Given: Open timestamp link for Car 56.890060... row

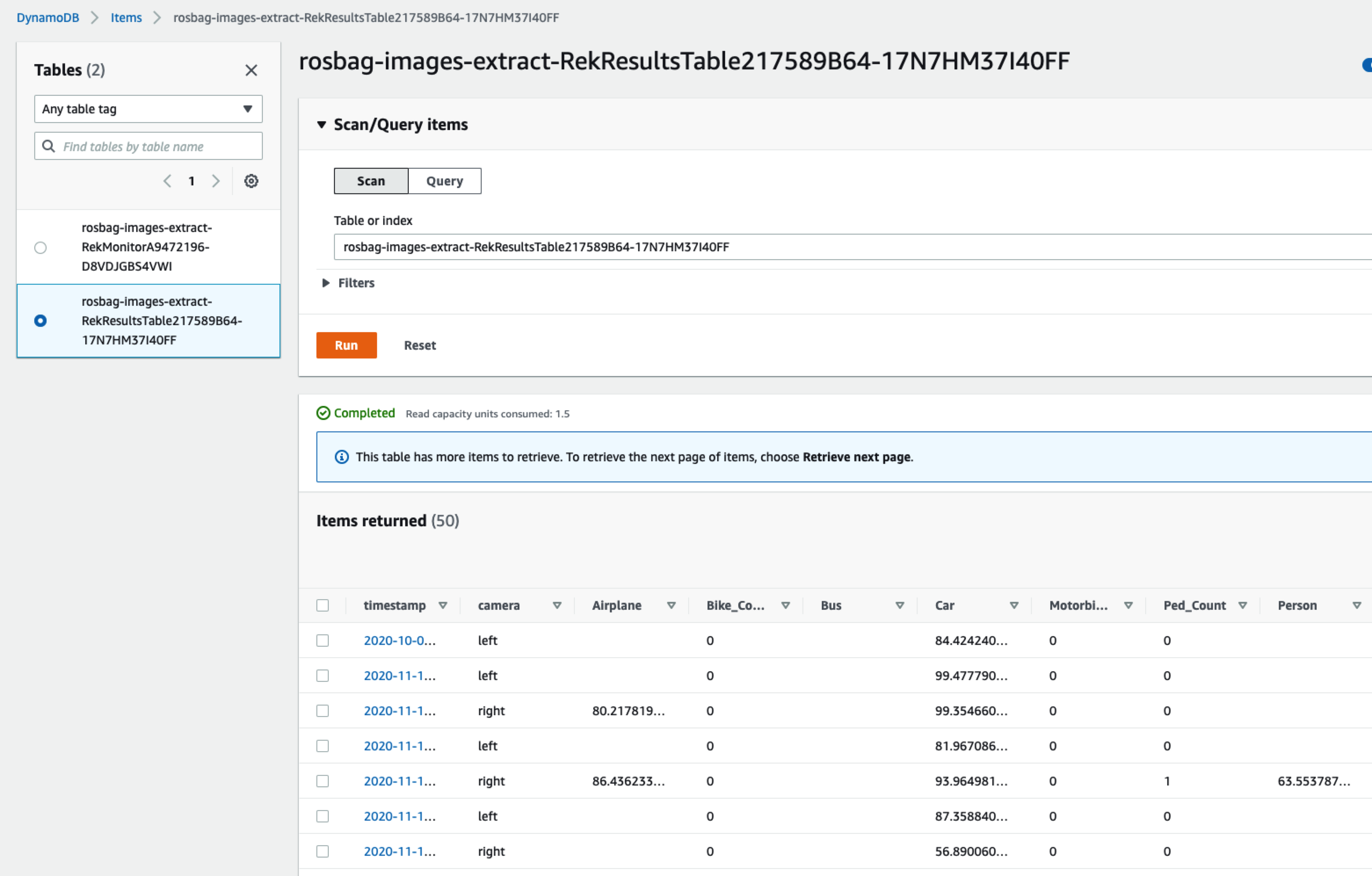Looking at the screenshot, I should tap(399, 851).
